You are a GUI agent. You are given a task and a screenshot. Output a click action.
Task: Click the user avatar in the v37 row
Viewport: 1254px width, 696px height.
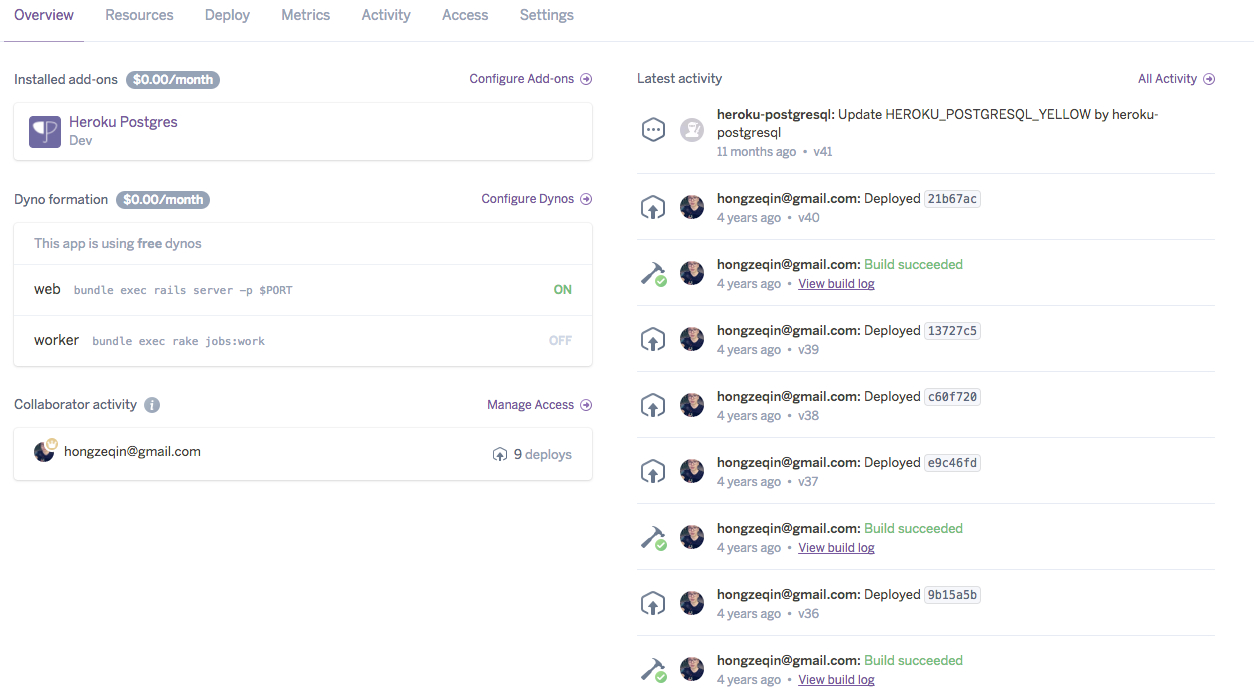click(x=692, y=471)
